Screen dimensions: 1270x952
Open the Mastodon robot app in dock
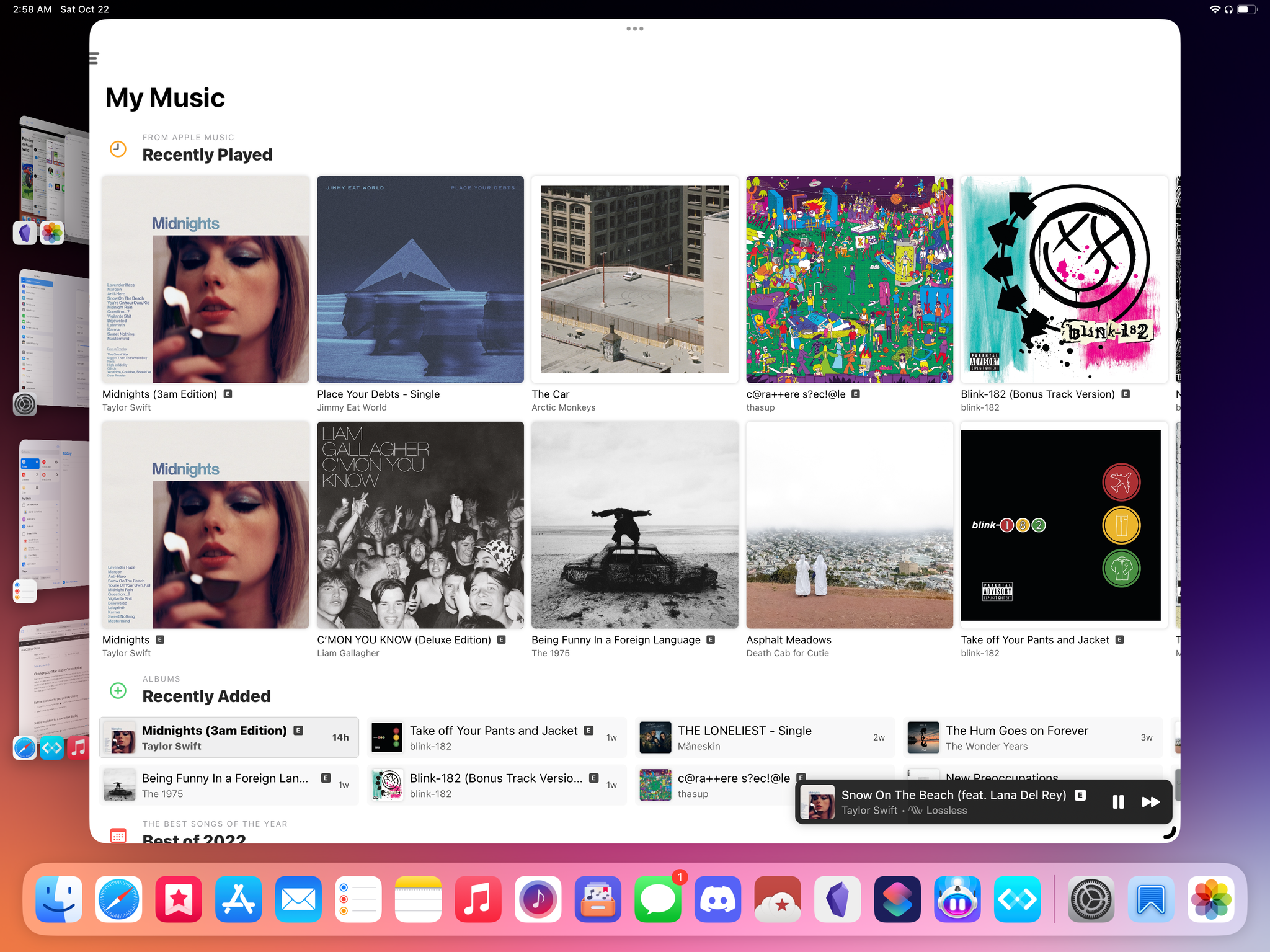[x=957, y=899]
